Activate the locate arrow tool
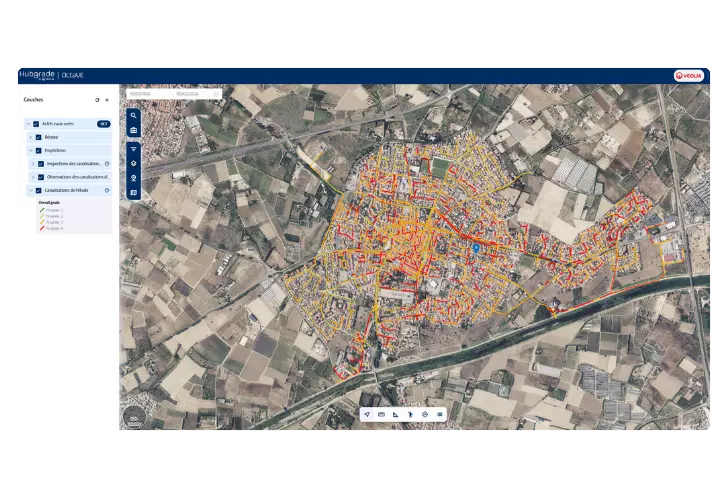 367,414
